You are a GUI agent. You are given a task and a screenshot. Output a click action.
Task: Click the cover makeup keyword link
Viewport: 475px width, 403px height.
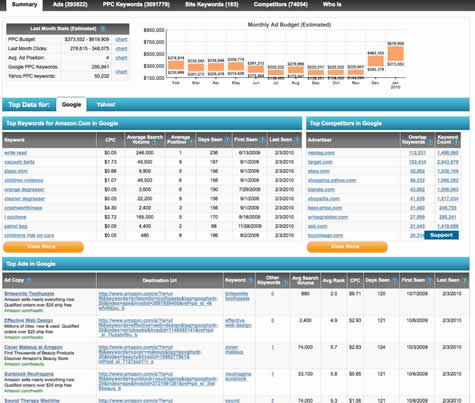tap(234, 349)
